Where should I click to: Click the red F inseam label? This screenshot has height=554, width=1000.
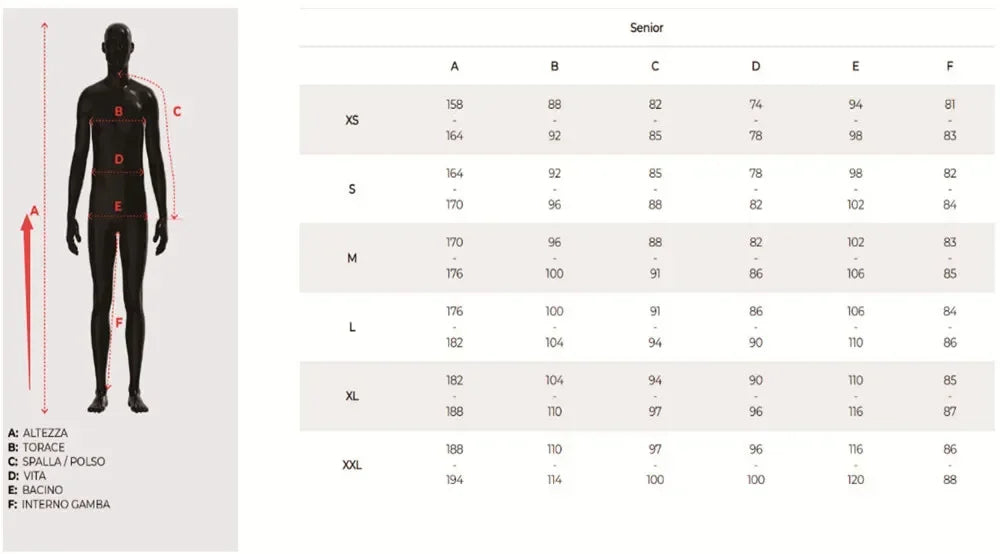coord(119,323)
